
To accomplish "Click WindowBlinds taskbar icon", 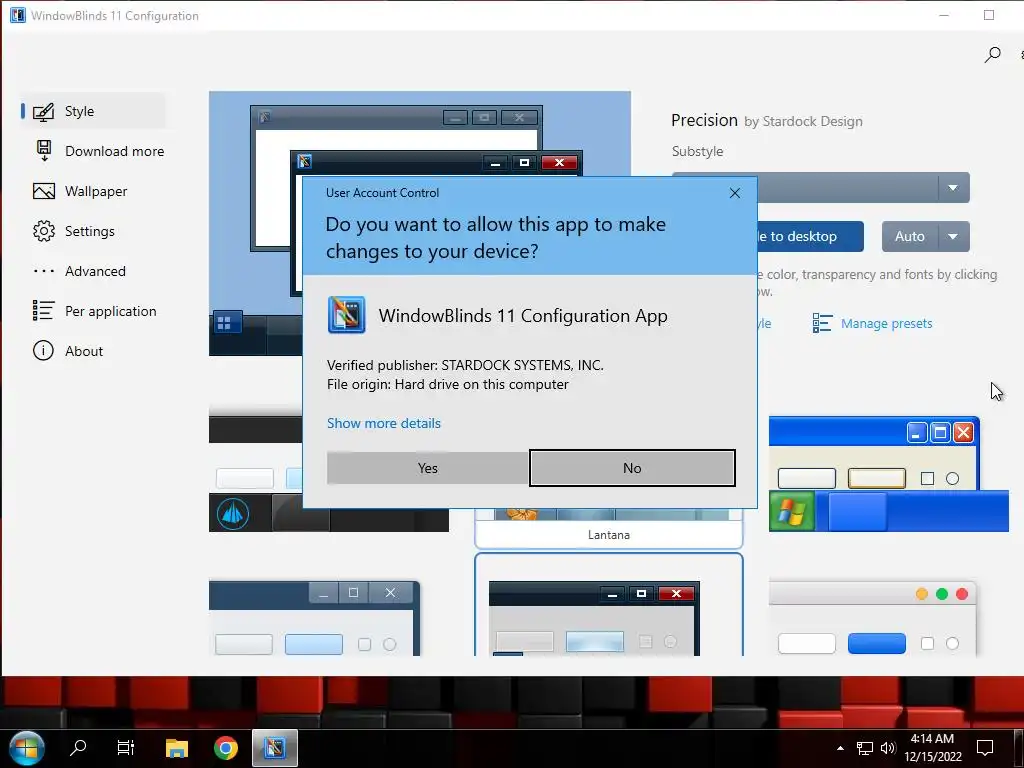I will pyautogui.click(x=275, y=748).
